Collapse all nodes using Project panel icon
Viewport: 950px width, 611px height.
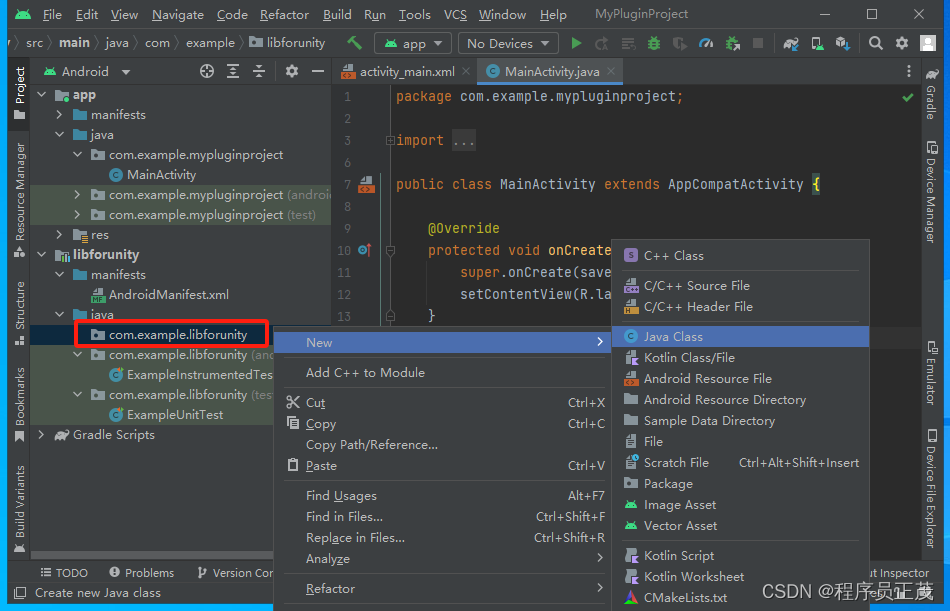pos(259,71)
